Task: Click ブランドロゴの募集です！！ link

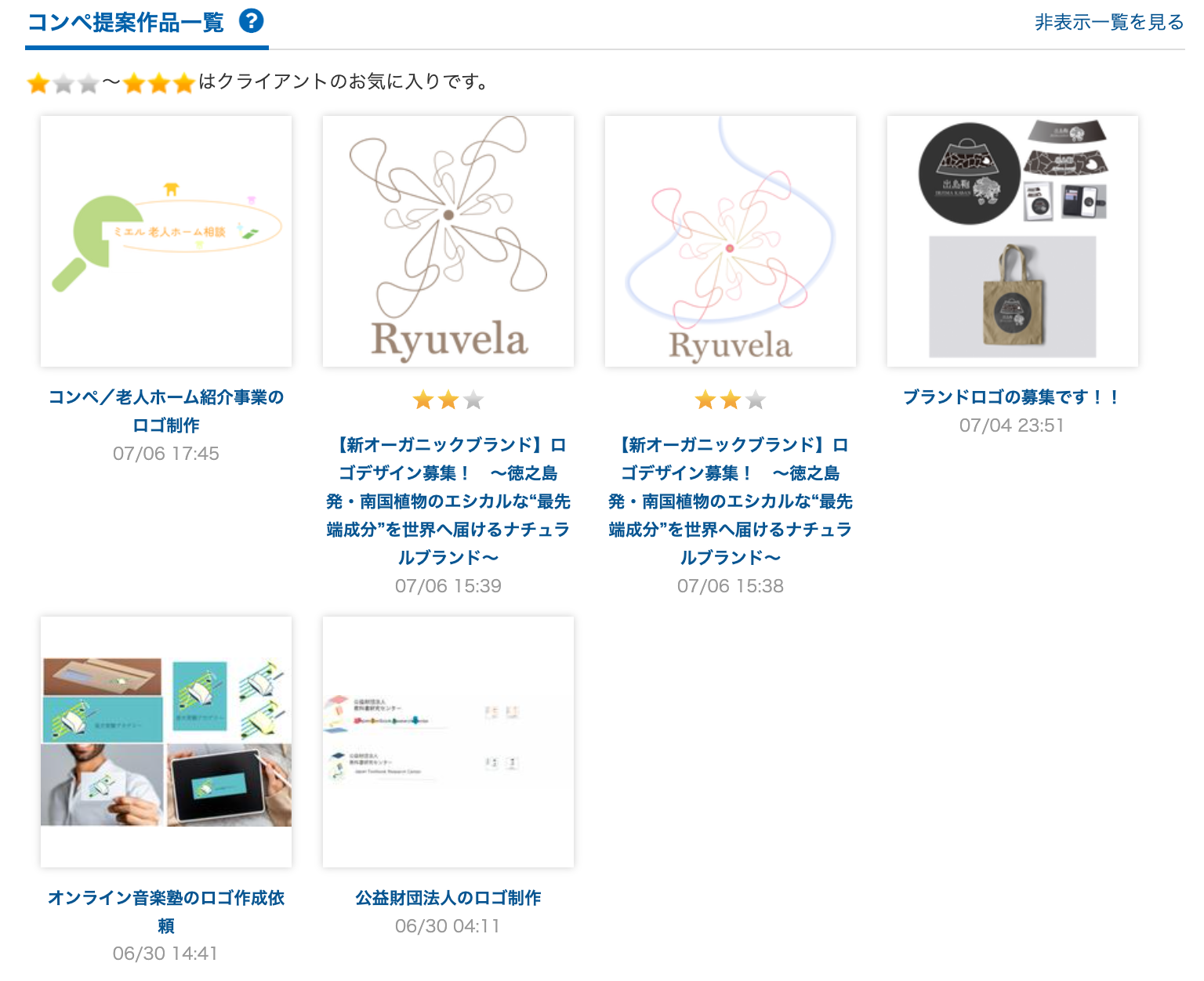Action: click(x=1012, y=397)
